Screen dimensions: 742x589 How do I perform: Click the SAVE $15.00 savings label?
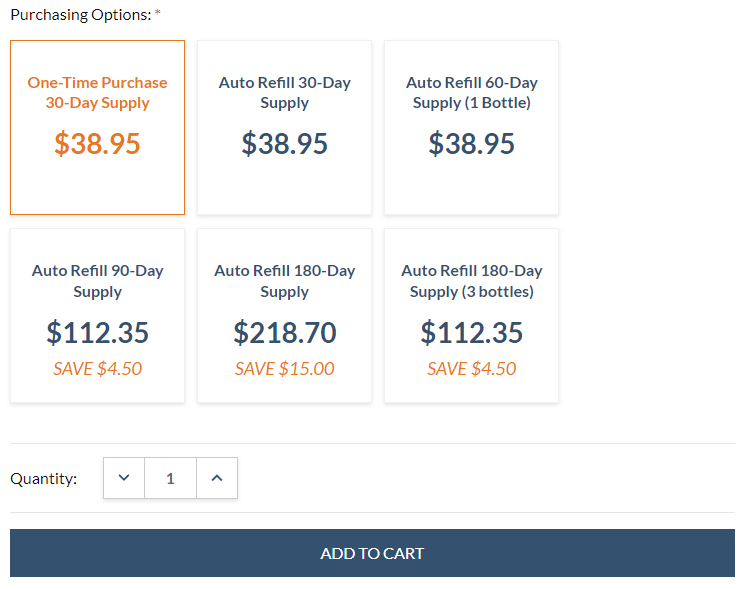[284, 369]
